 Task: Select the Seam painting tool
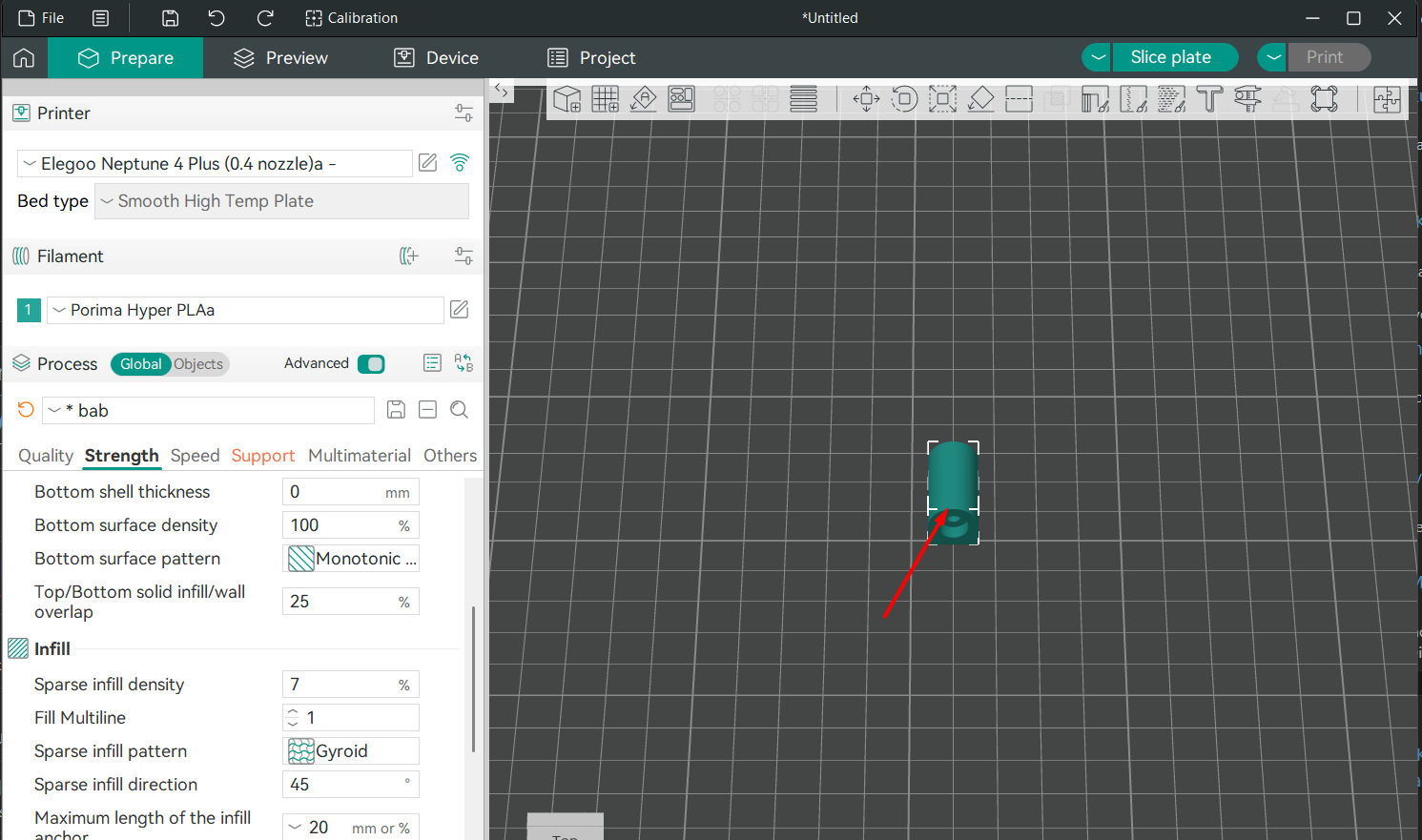coord(1133,99)
